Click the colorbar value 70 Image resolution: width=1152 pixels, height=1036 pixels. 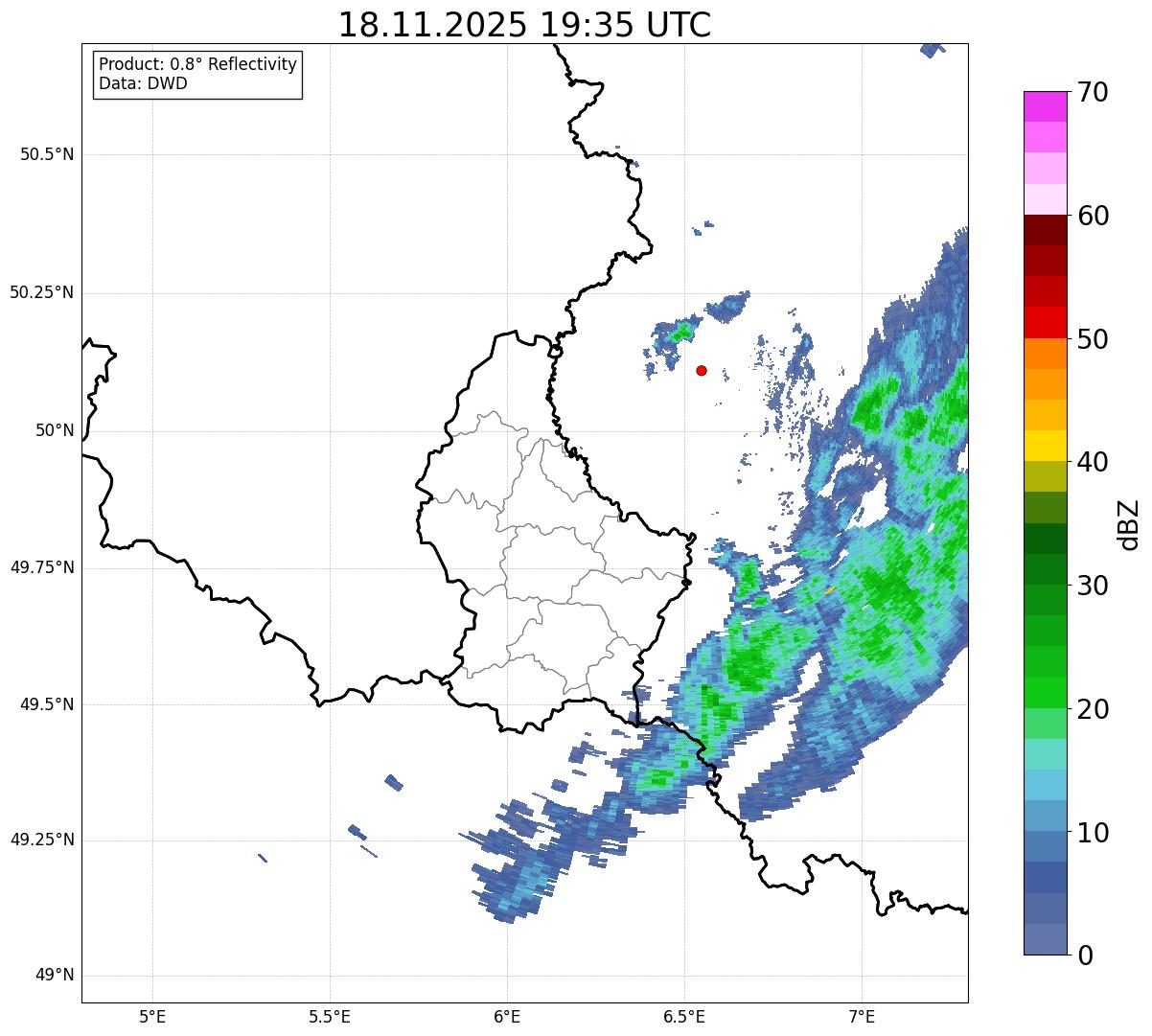(x=1093, y=92)
